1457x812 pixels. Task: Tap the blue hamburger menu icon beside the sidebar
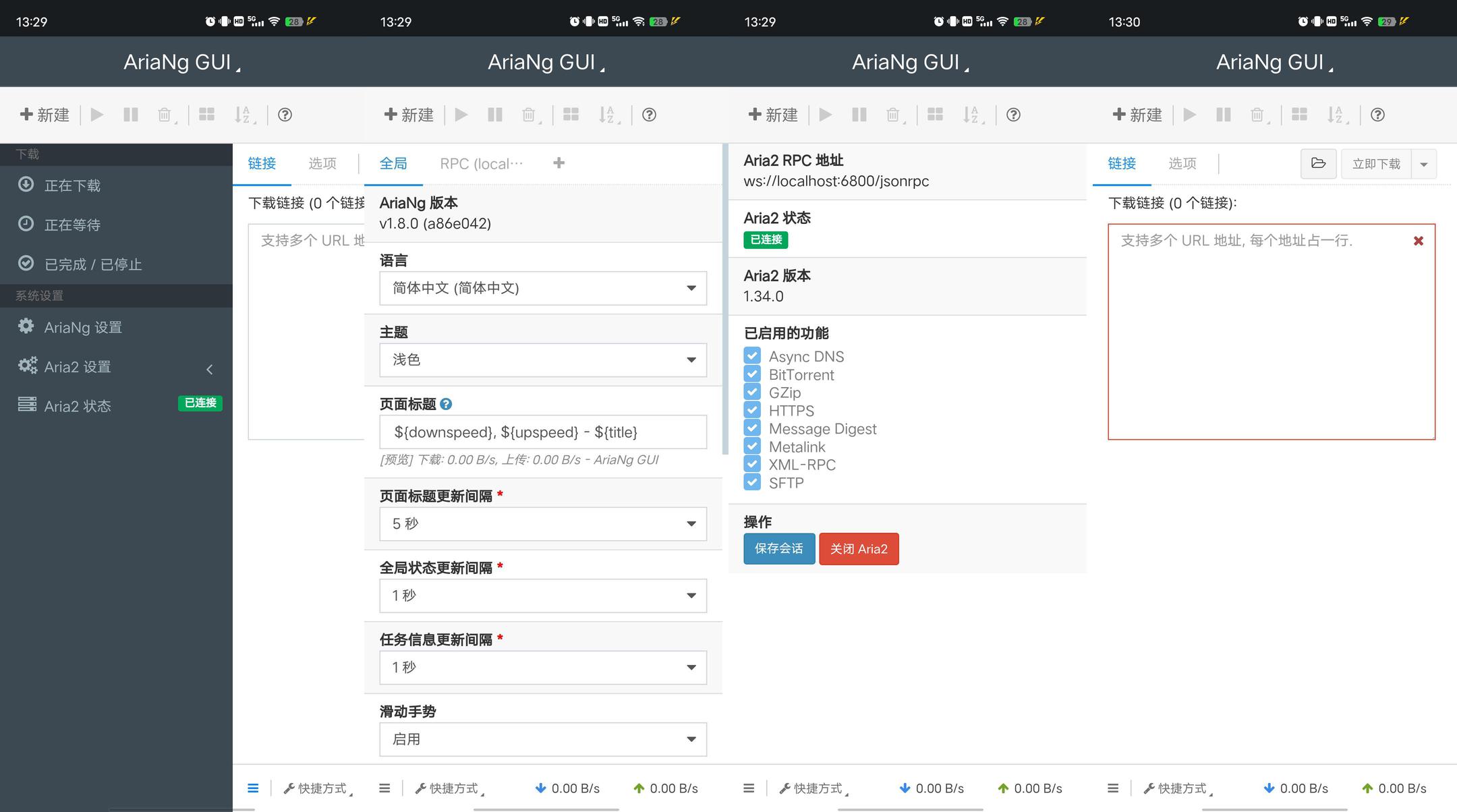[253, 788]
